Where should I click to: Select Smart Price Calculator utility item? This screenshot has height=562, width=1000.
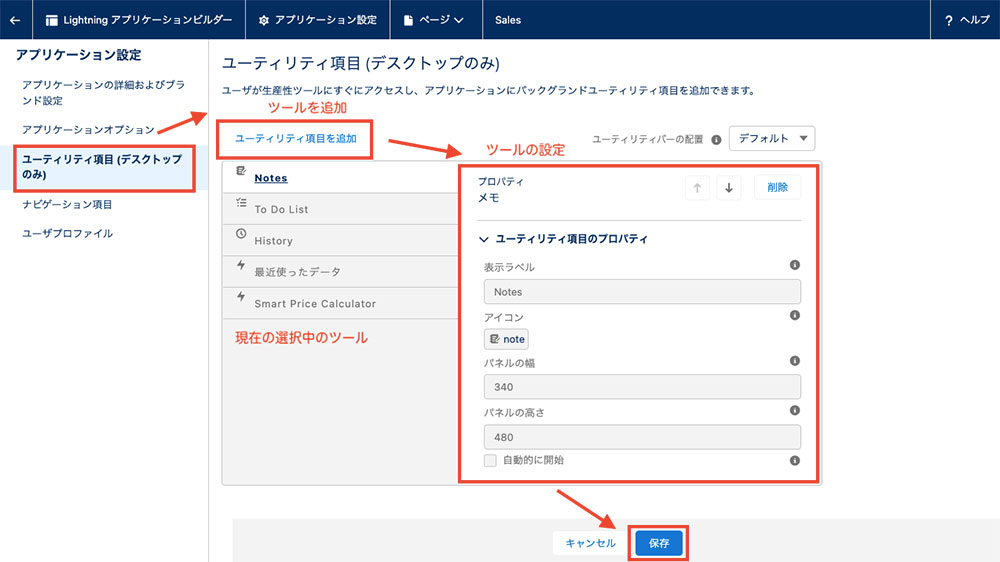pyautogui.click(x=341, y=304)
